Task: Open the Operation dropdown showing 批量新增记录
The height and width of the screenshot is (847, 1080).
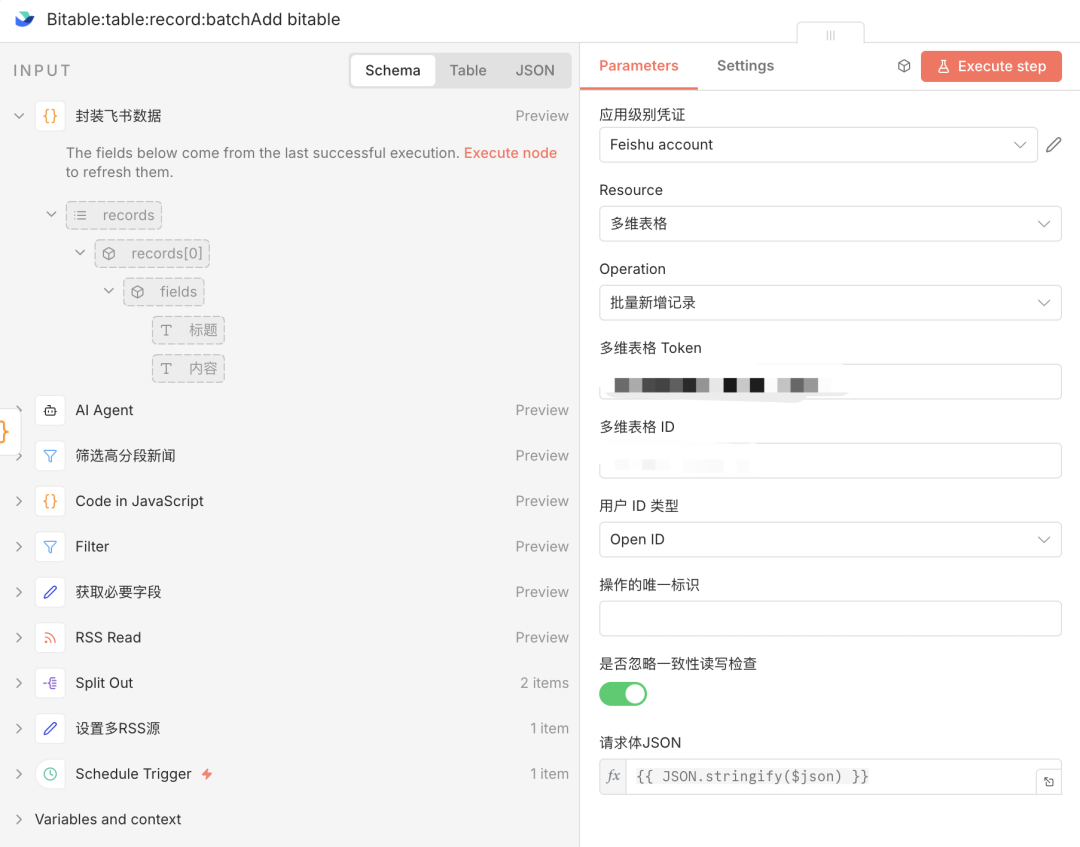Action: point(829,303)
